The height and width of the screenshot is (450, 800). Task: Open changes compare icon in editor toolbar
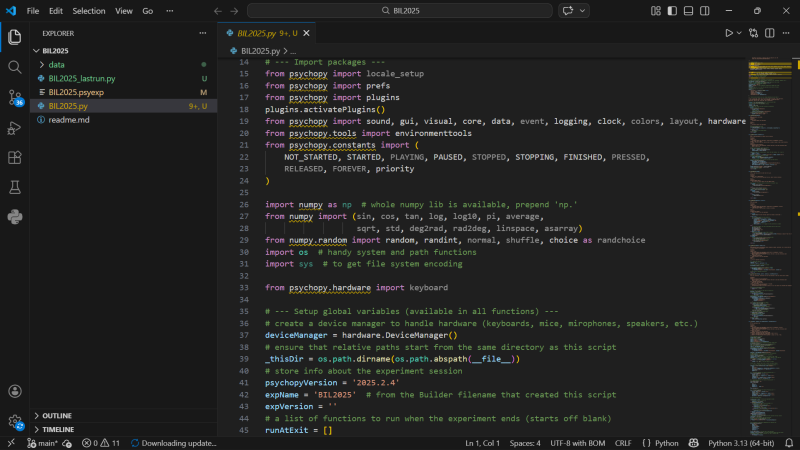click(x=754, y=33)
